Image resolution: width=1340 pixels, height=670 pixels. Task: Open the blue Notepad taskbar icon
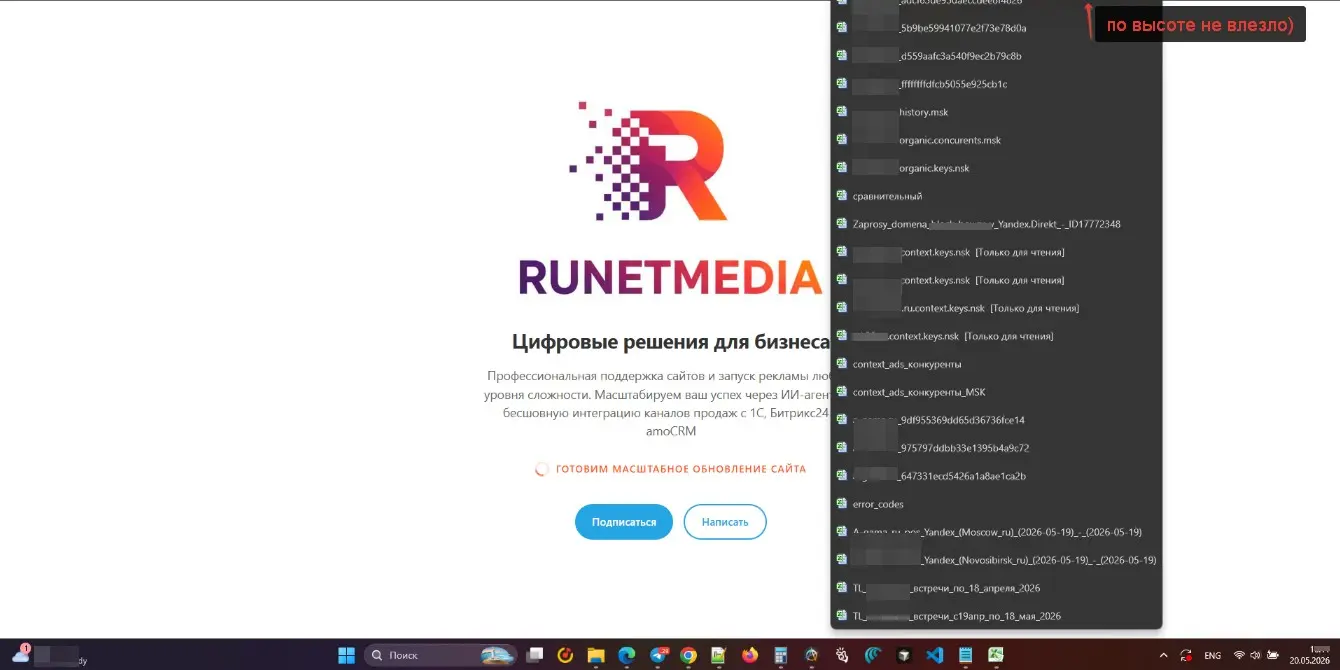(x=965, y=656)
